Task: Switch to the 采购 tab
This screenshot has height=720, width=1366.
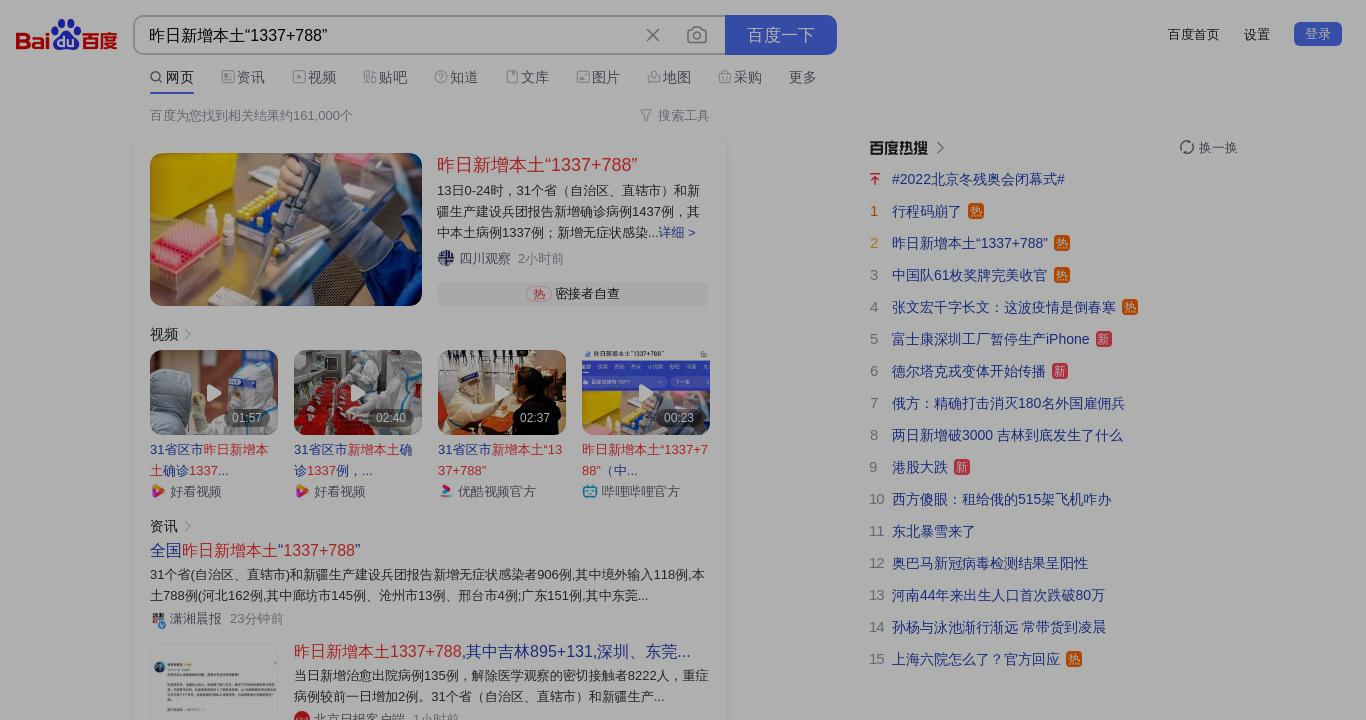Action: [x=740, y=77]
